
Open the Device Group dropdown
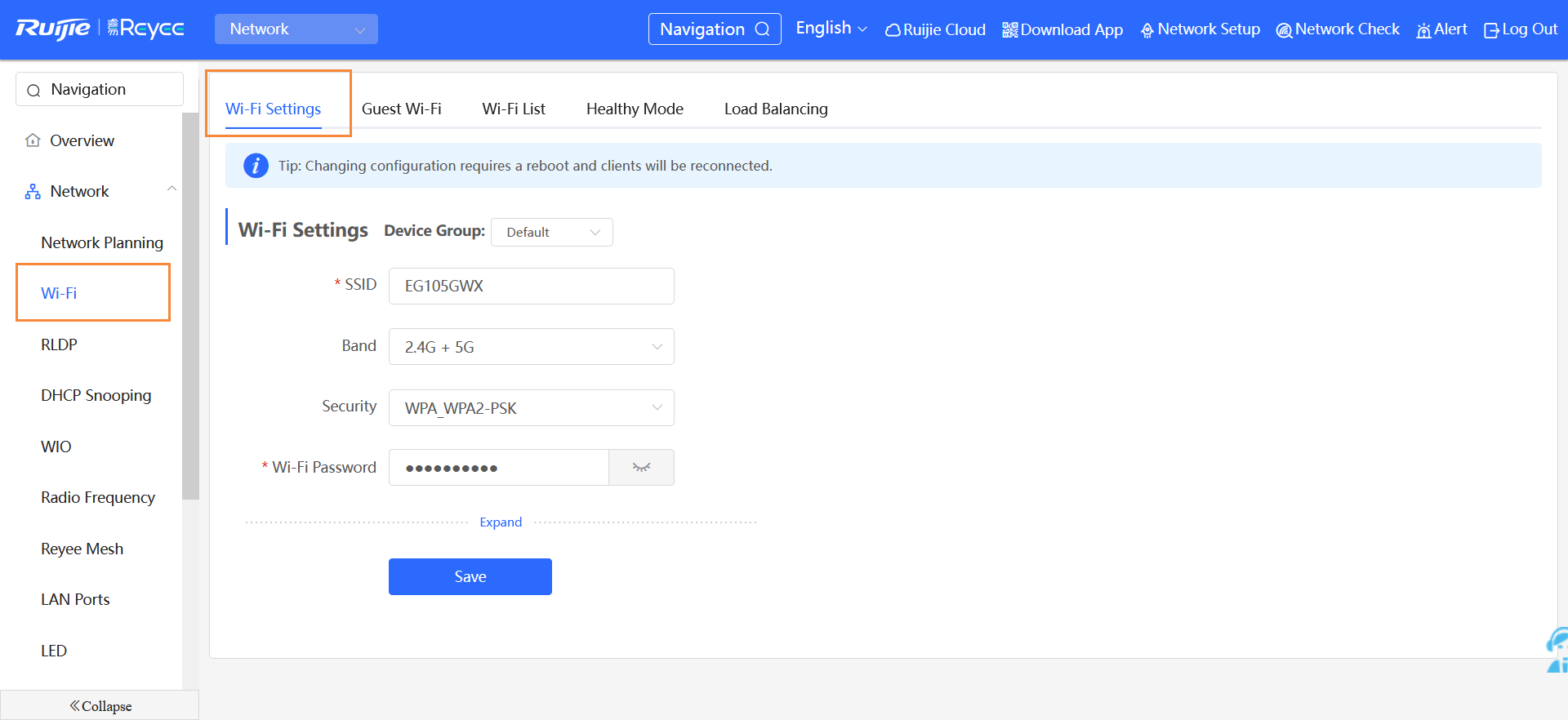tap(551, 233)
